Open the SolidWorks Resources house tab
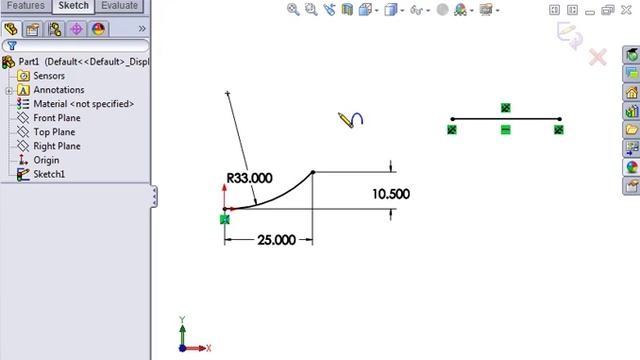The height and width of the screenshot is (360, 640). 631,92
